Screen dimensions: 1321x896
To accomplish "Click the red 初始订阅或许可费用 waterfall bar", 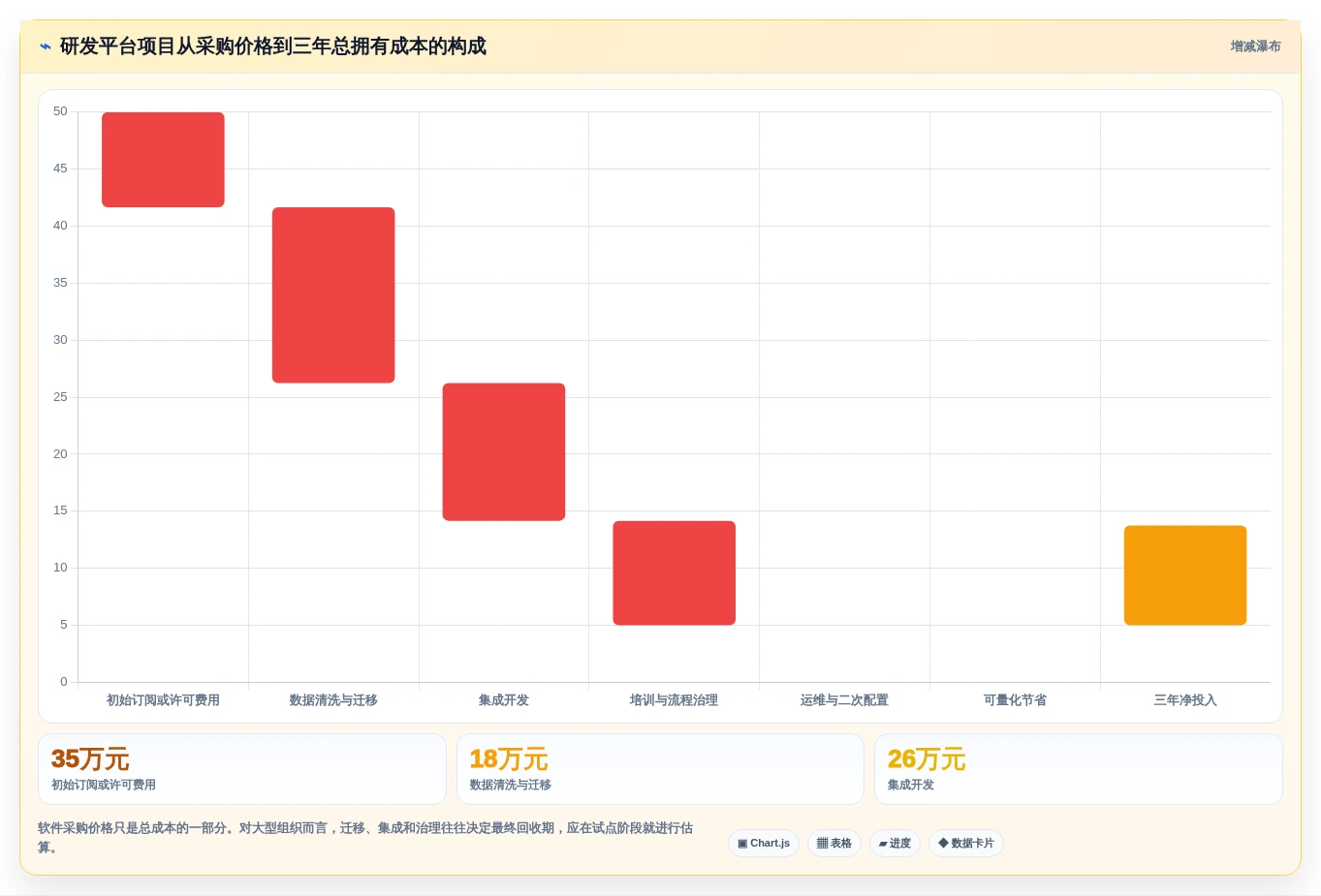I will coord(163,160).
